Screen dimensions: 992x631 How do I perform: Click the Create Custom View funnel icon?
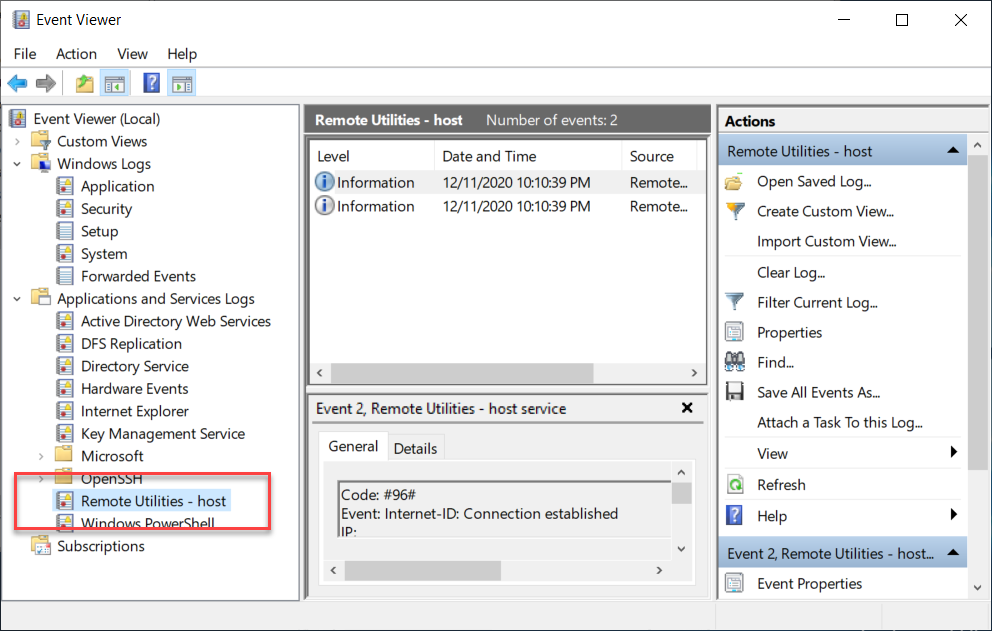click(x=735, y=211)
